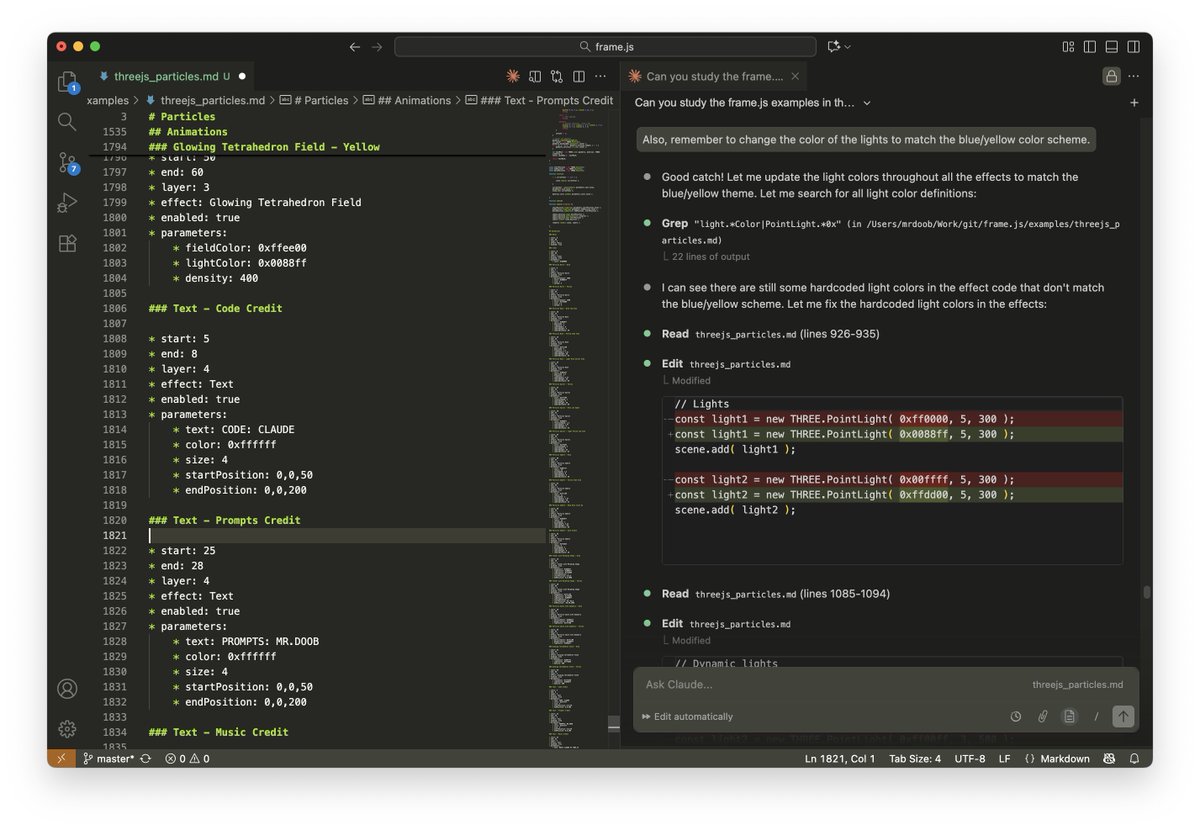Synchronize changes in status bar
The height and width of the screenshot is (830, 1200).
point(145,759)
